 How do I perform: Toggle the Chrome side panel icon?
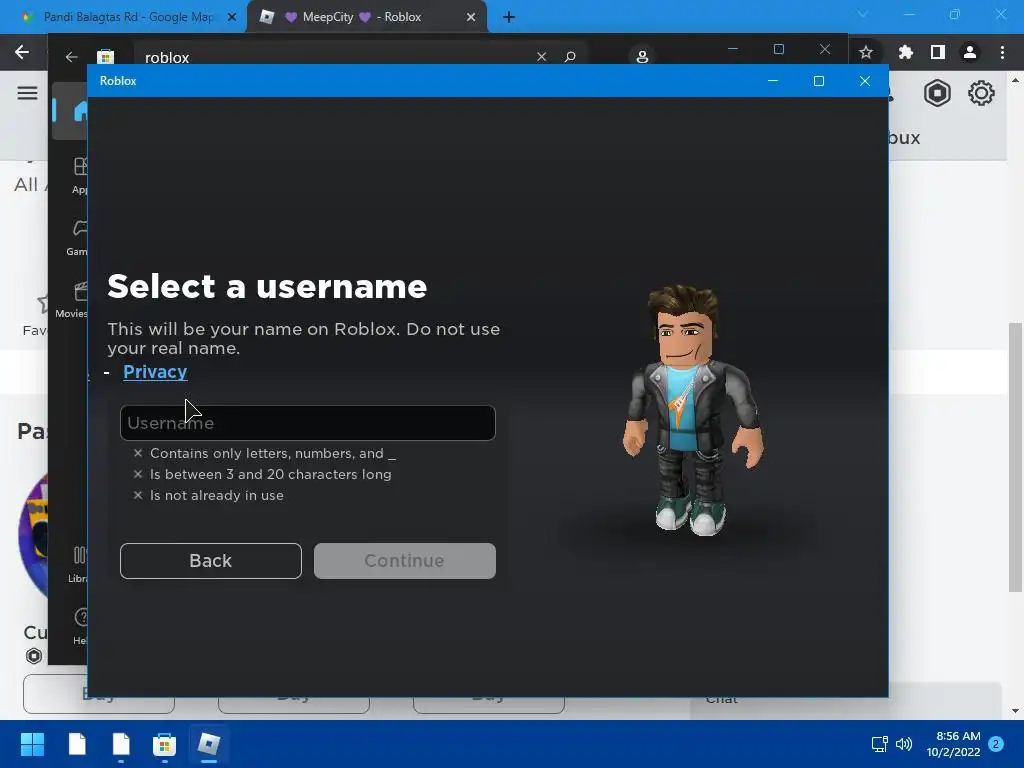click(938, 52)
